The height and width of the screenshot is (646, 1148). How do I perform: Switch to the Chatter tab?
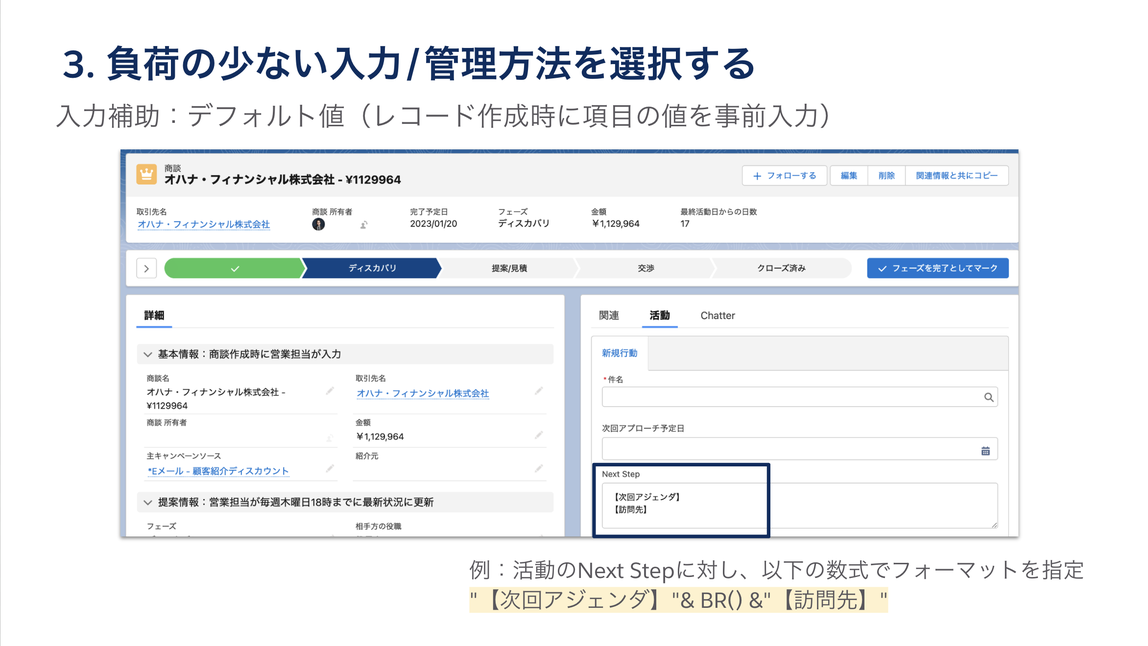click(718, 316)
